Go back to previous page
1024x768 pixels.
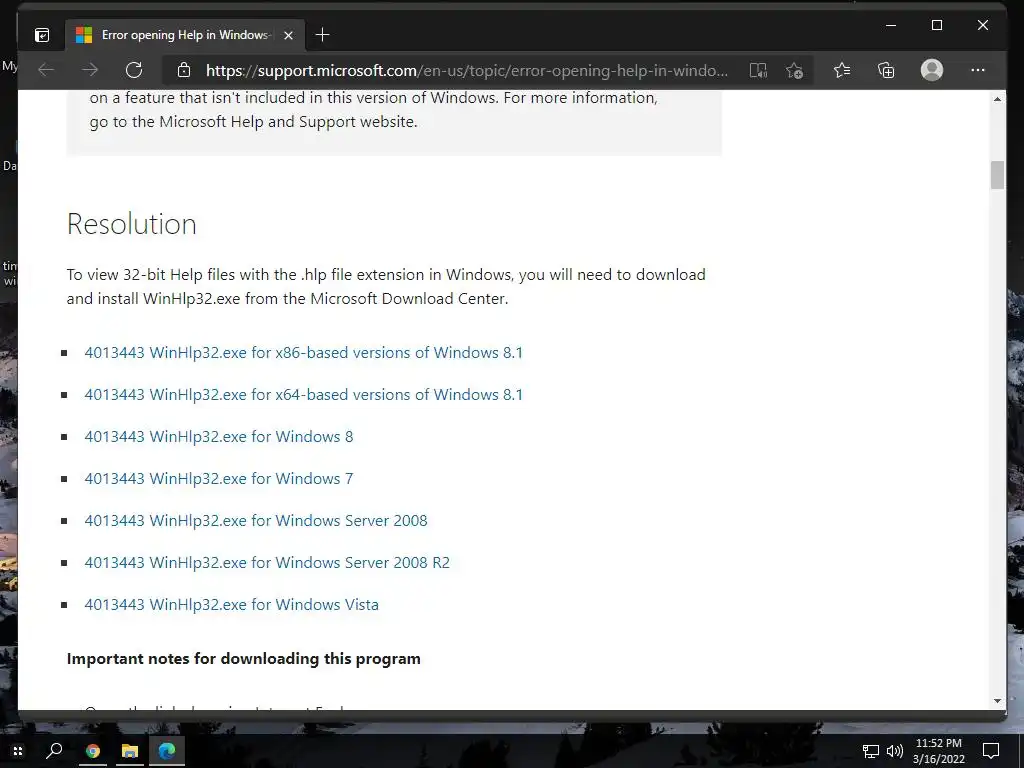click(x=46, y=70)
